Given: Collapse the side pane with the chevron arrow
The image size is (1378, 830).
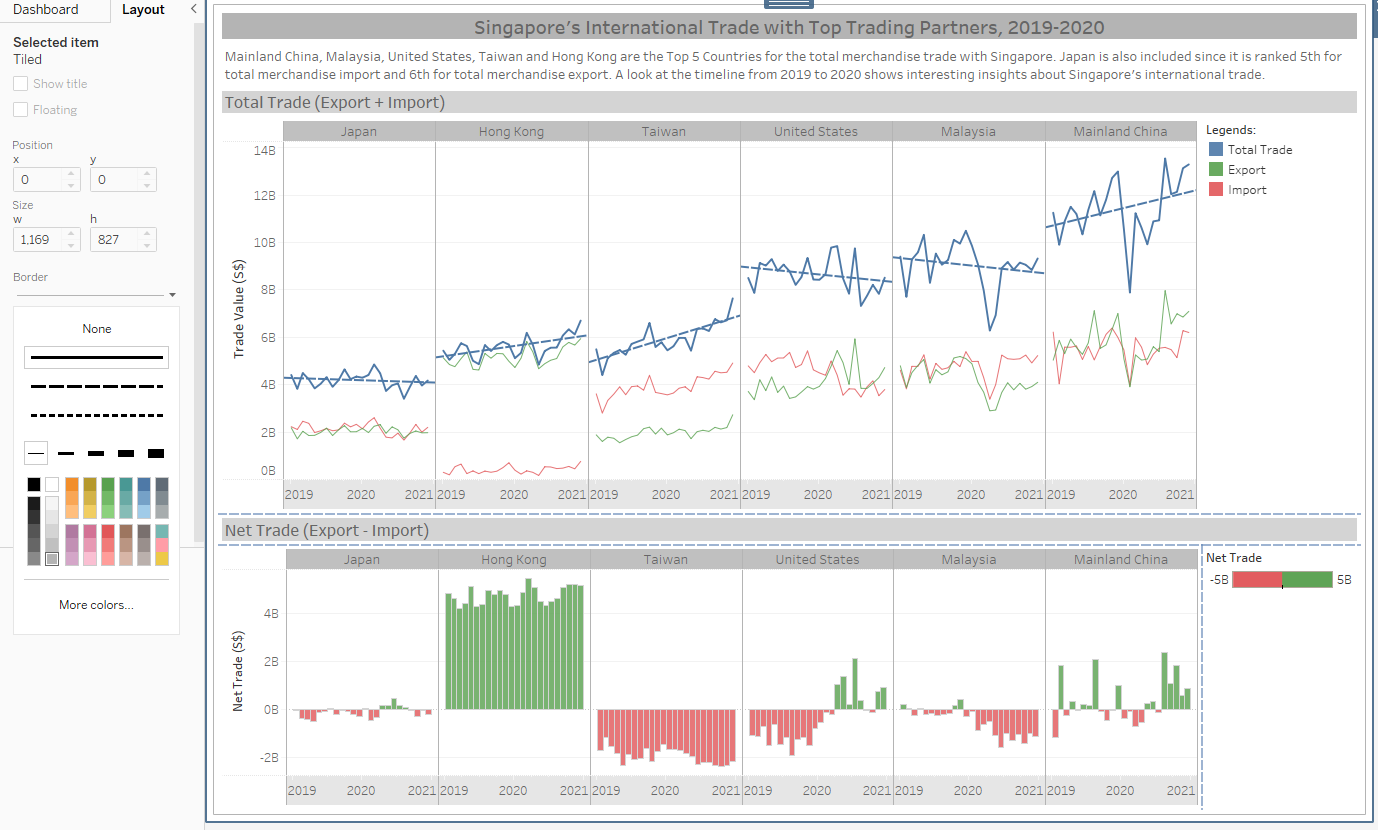Looking at the screenshot, I should 193,9.
